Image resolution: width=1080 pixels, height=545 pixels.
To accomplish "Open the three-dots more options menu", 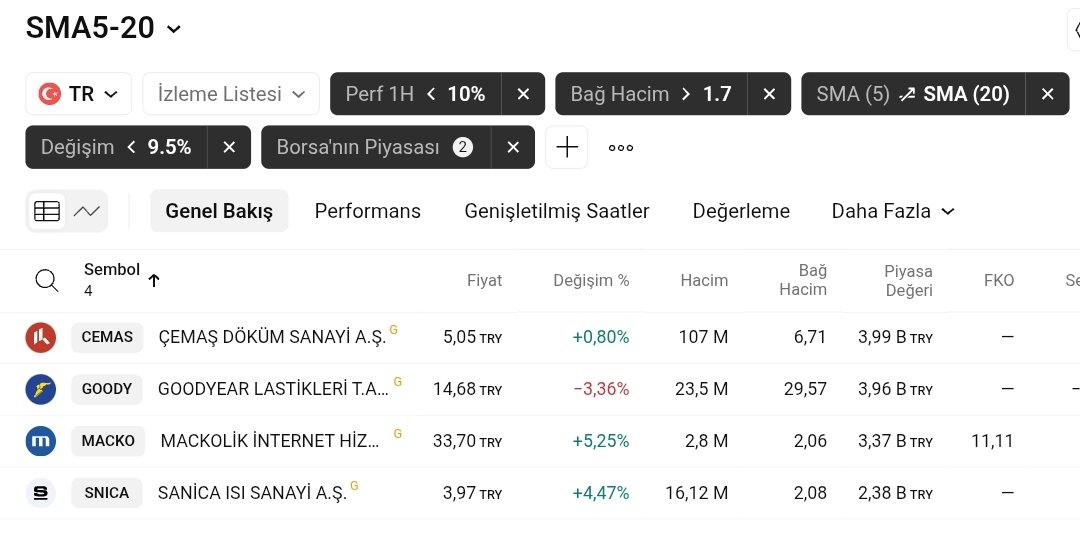I will (621, 147).
